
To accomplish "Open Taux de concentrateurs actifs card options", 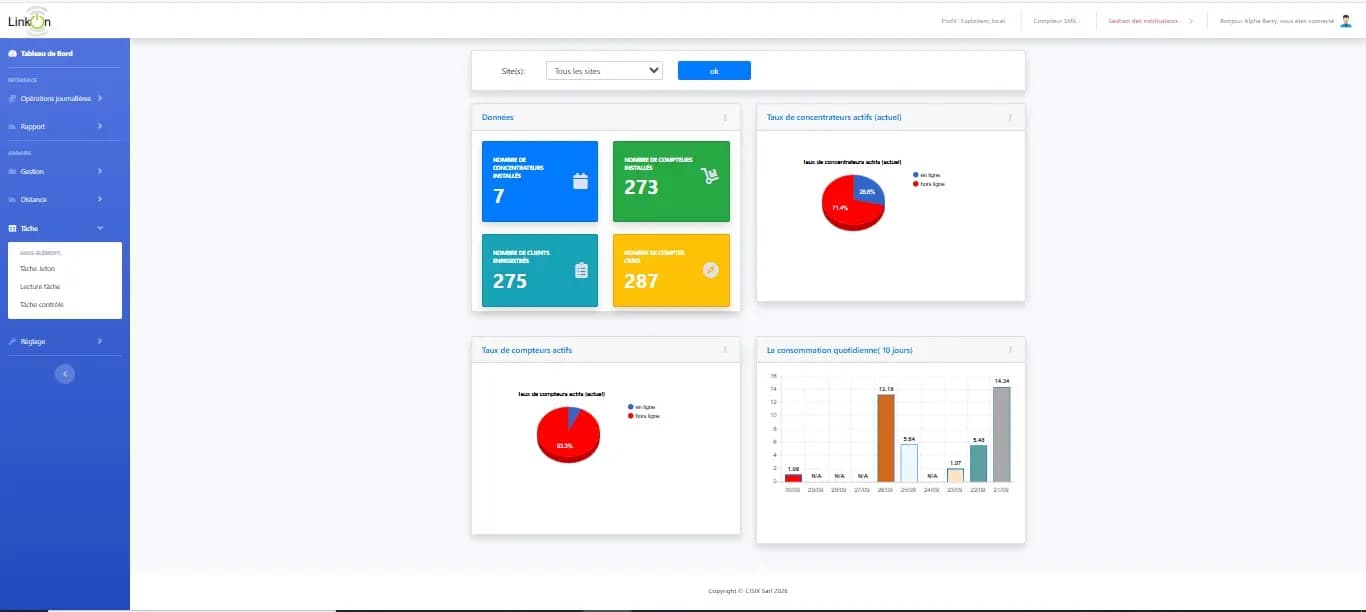I will click(1010, 117).
